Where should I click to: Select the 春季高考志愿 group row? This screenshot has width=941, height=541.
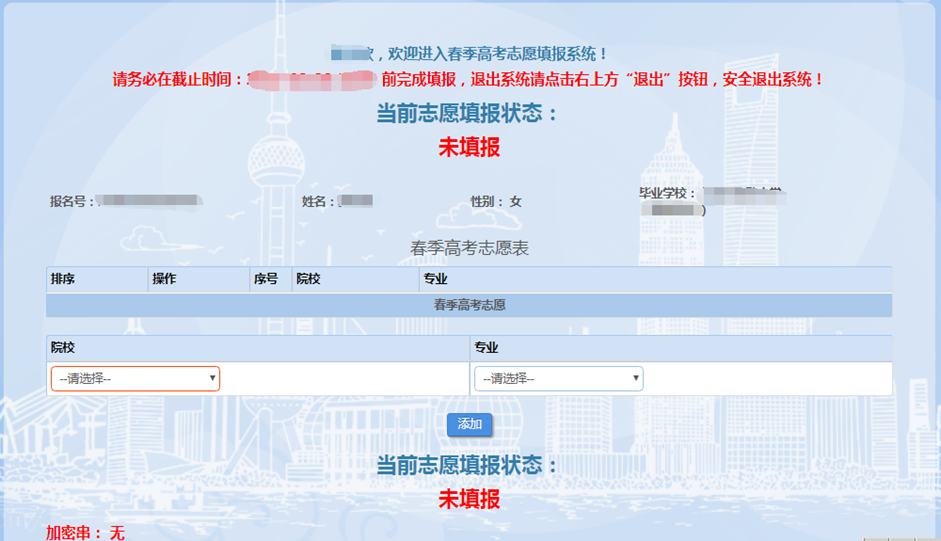click(469, 305)
